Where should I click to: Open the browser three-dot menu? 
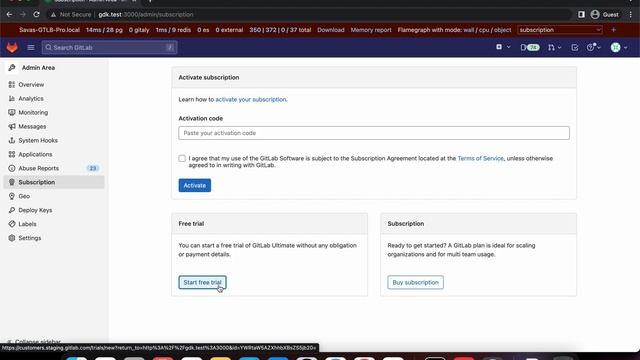coord(631,14)
